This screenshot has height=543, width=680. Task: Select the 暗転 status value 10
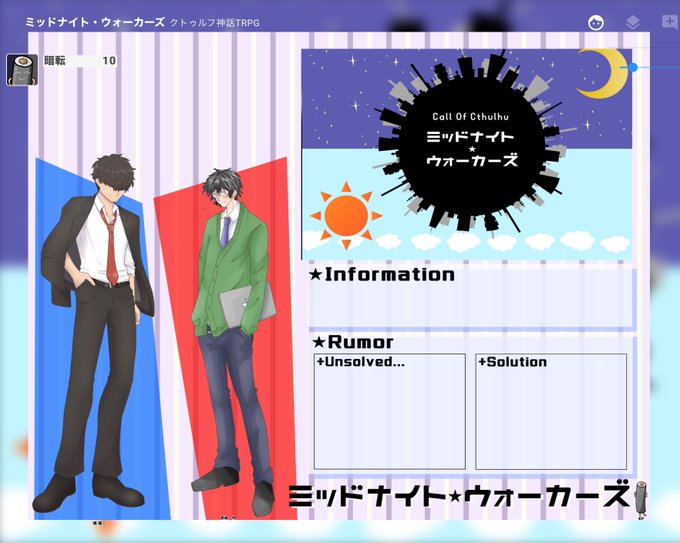coord(109,60)
